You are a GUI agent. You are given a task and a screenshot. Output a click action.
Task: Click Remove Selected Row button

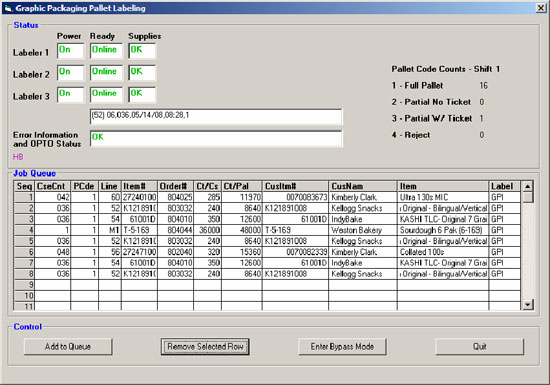[x=205, y=346]
